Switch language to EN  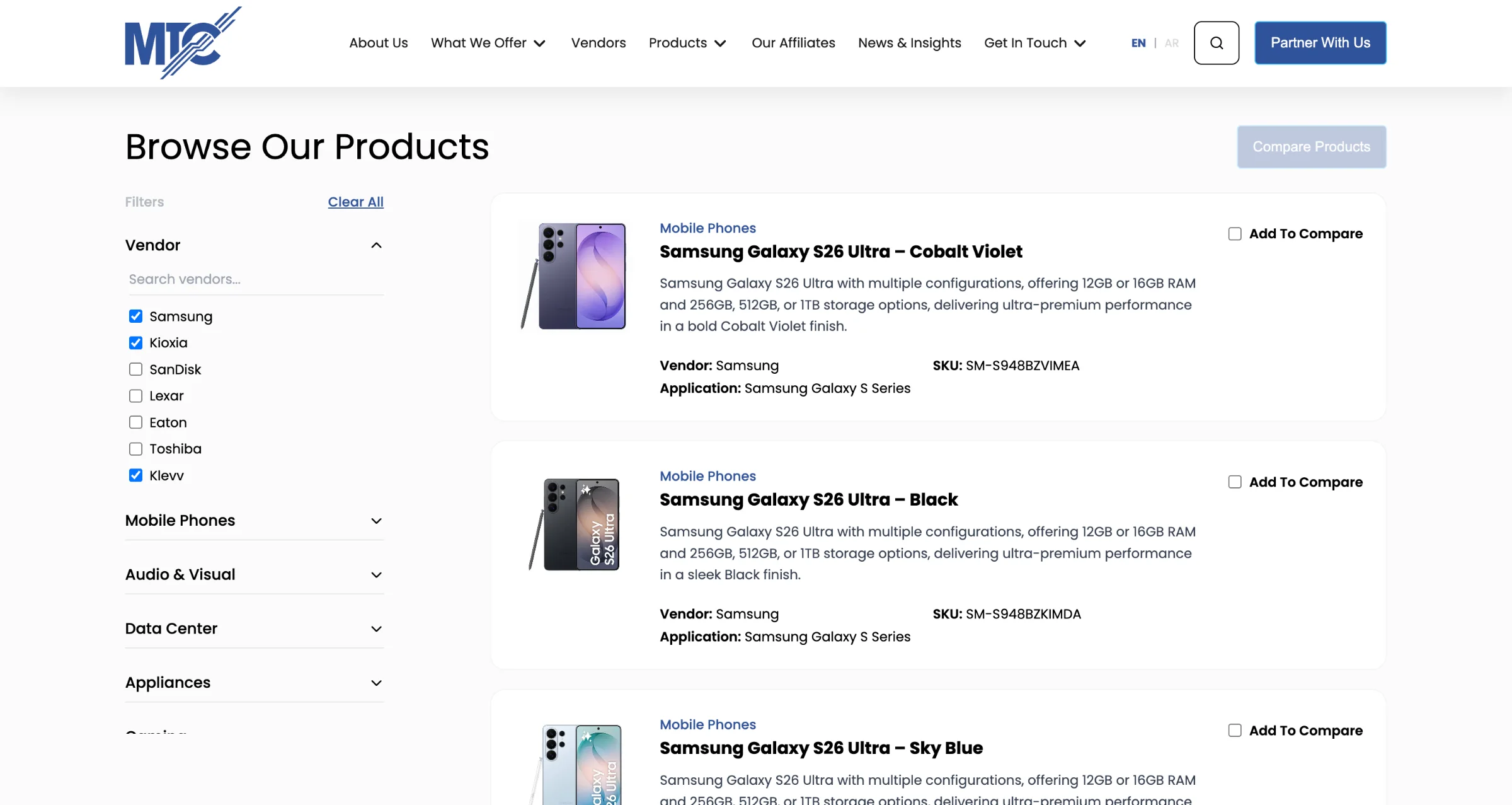tap(1138, 43)
